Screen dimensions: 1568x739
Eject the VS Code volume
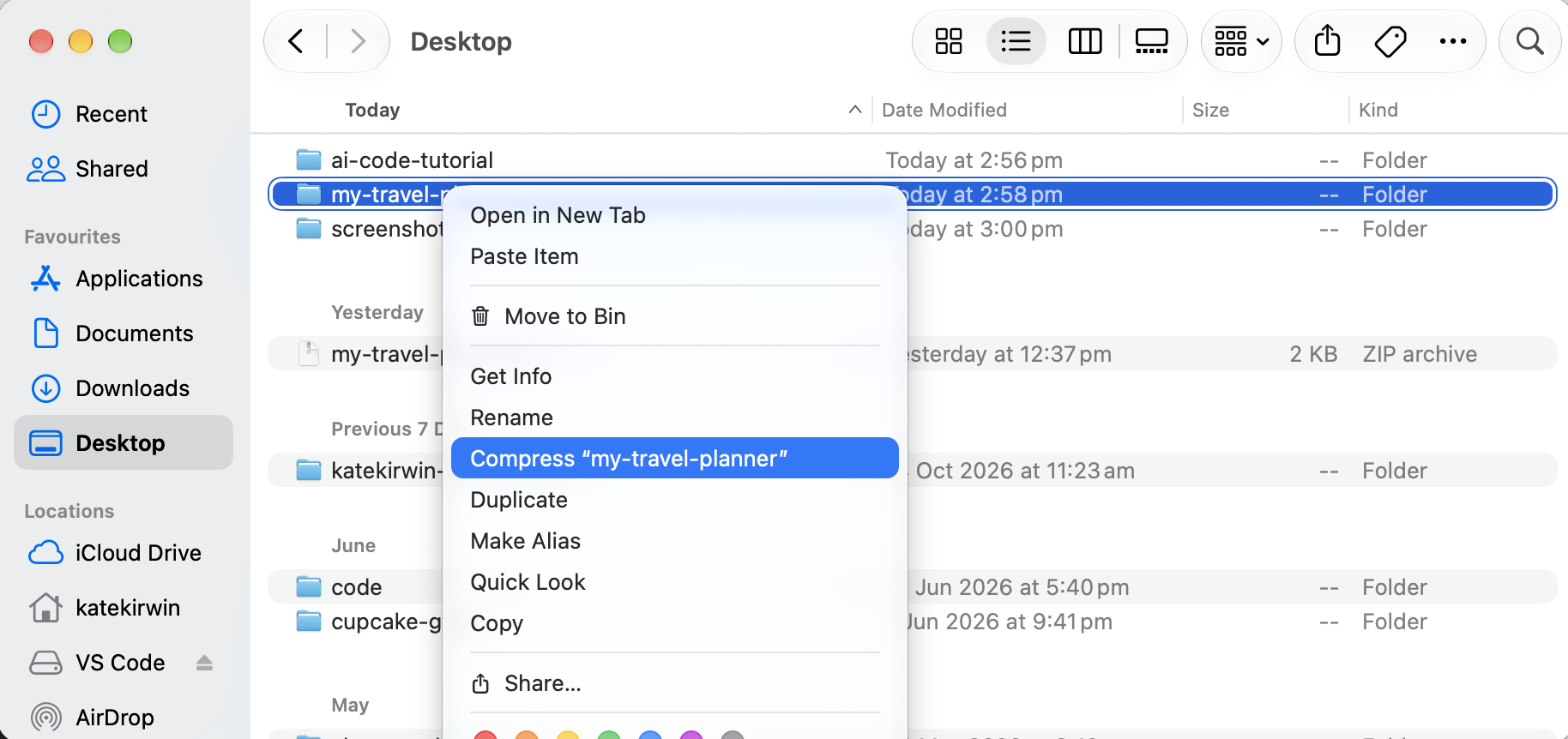204,663
